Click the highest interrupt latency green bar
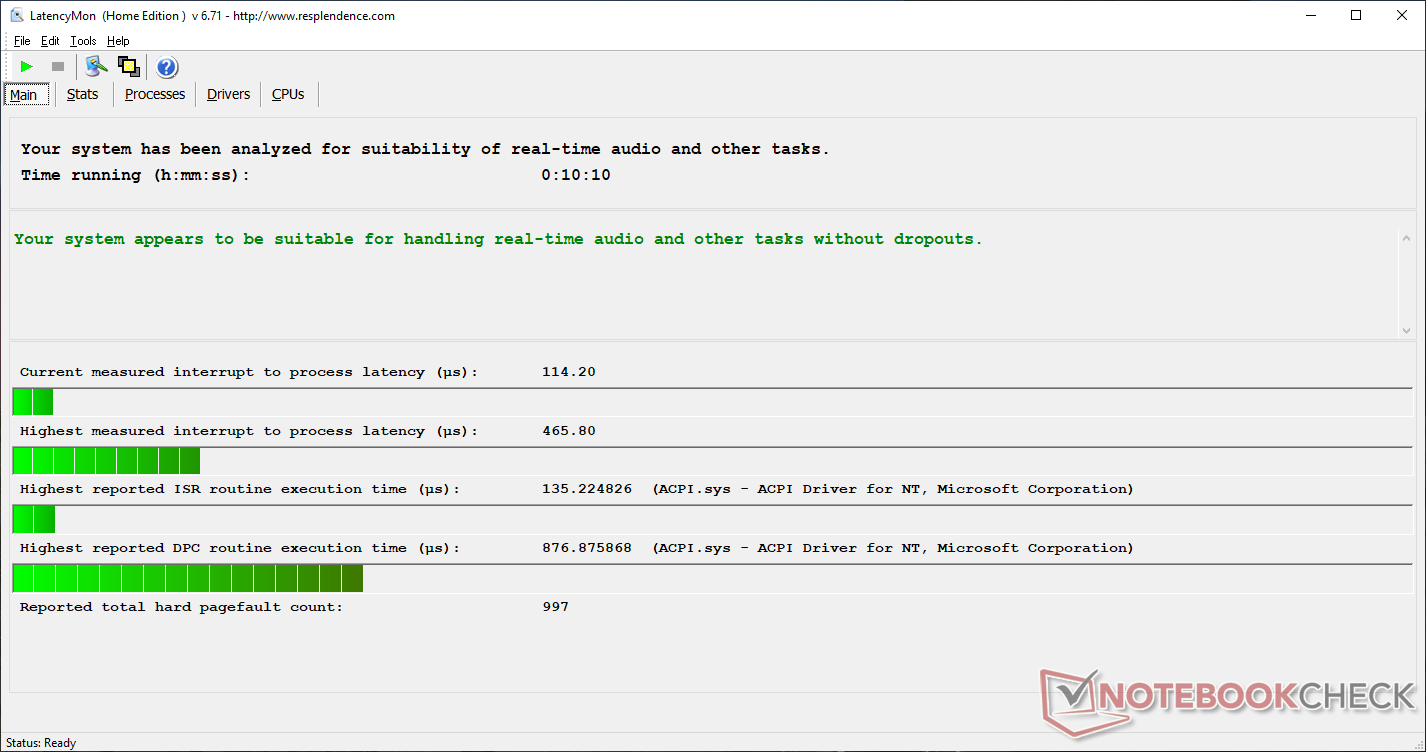Viewport: 1426px width, 752px height. [106, 461]
